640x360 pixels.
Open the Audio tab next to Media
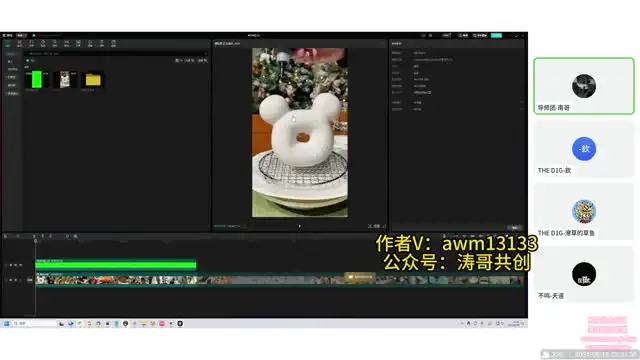click(19, 43)
